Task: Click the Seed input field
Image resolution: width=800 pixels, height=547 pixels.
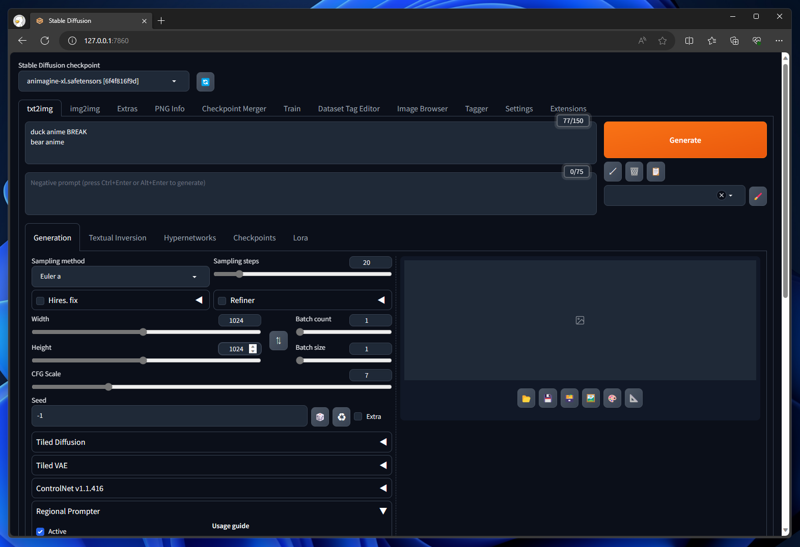Action: click(x=169, y=416)
